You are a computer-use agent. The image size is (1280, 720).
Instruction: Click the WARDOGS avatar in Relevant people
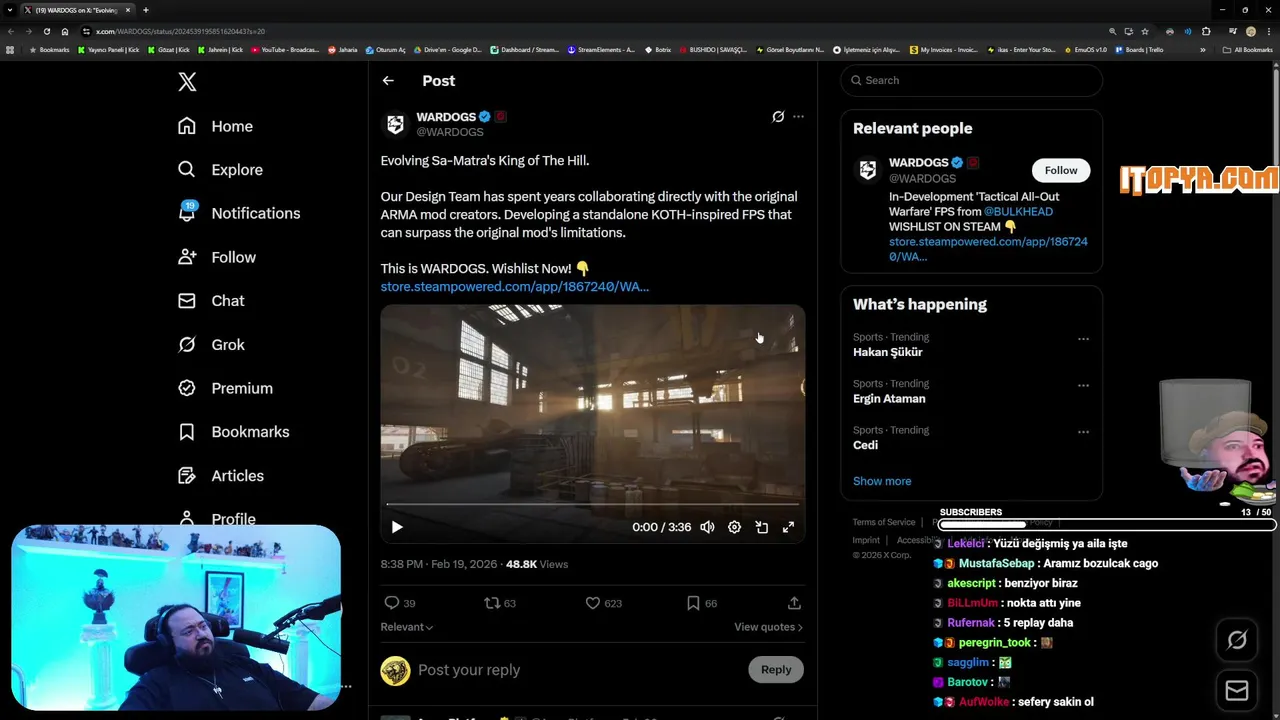click(867, 170)
